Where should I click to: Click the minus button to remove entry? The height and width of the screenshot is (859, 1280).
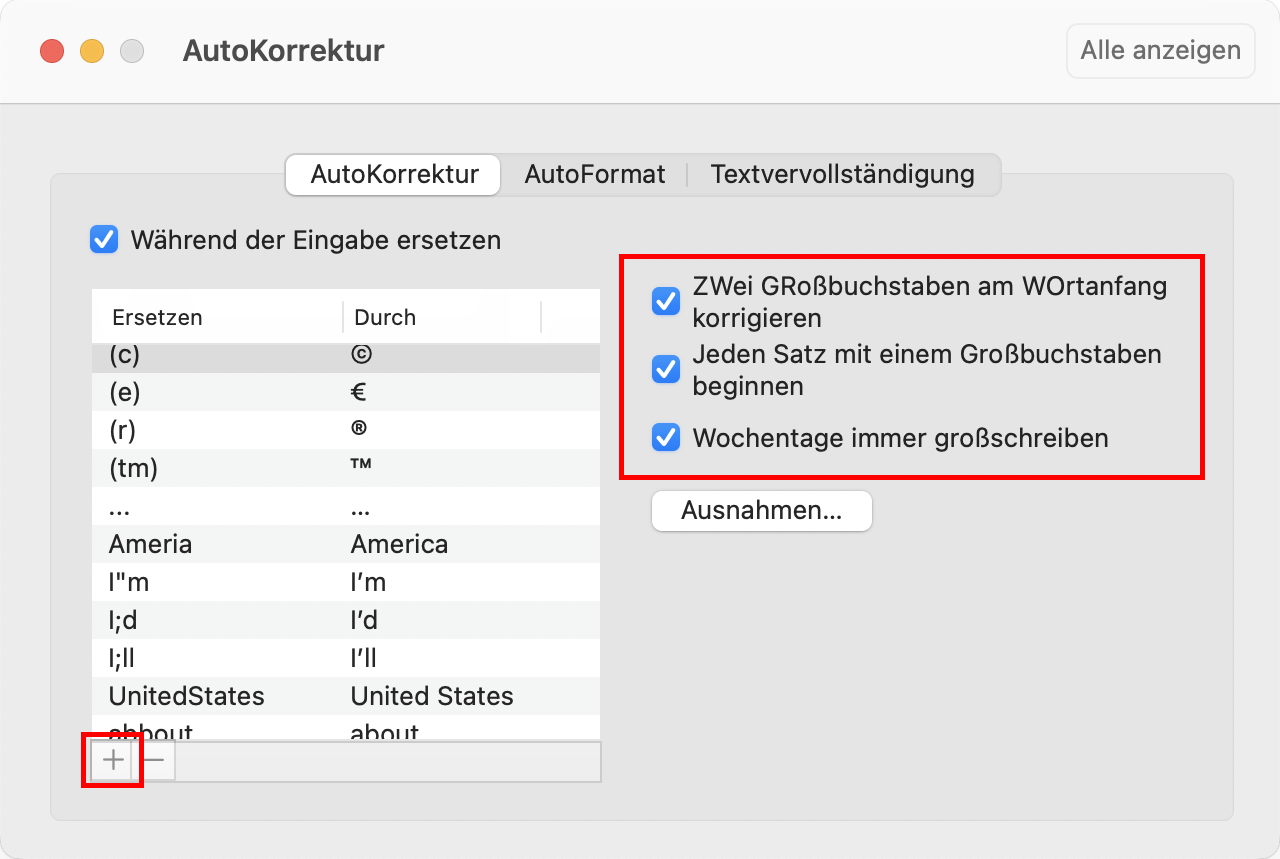point(154,760)
